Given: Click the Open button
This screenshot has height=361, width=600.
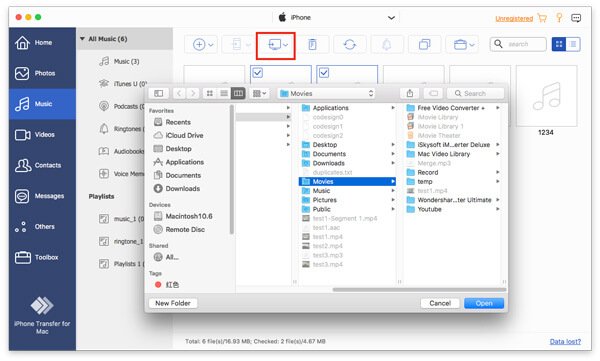Looking at the screenshot, I should coord(484,303).
